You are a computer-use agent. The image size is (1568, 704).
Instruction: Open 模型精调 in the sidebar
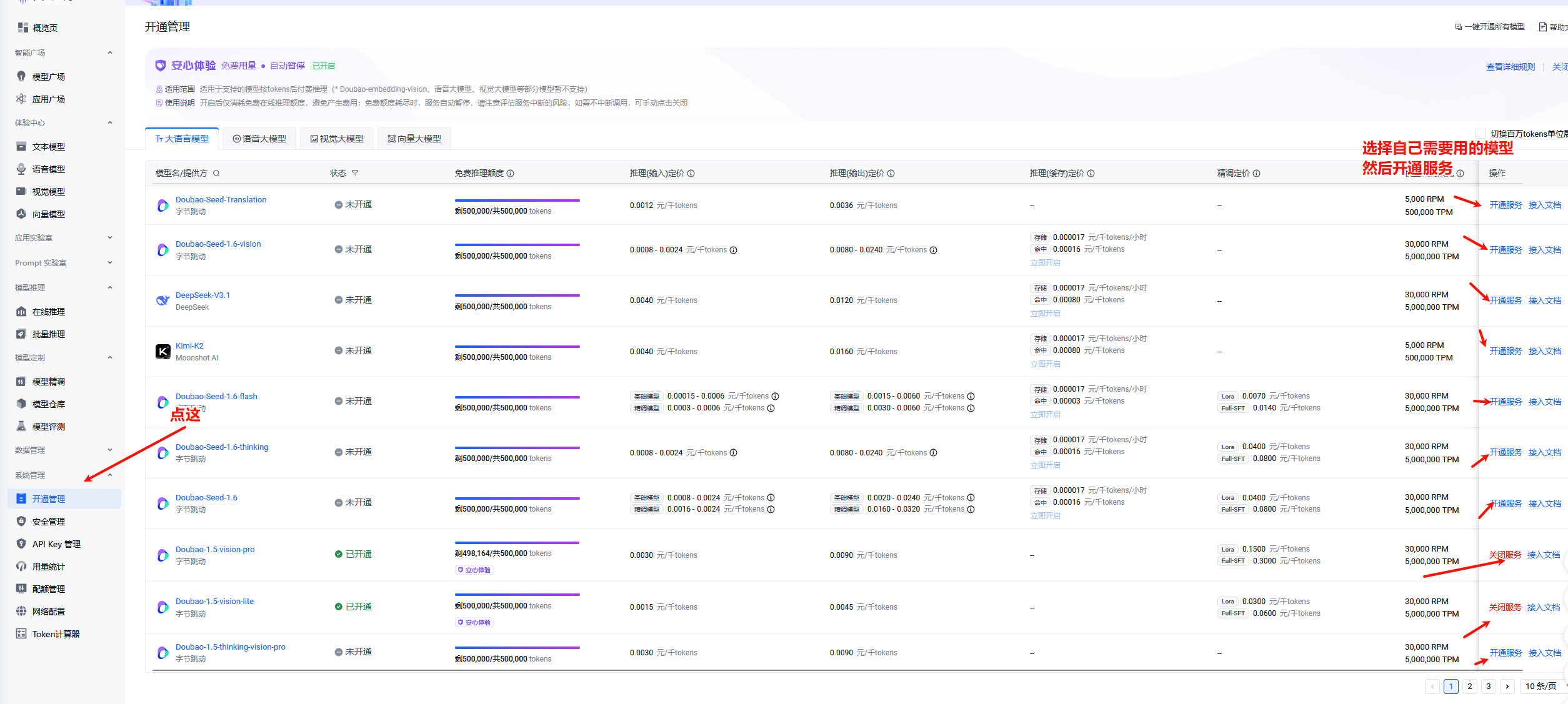(x=49, y=382)
